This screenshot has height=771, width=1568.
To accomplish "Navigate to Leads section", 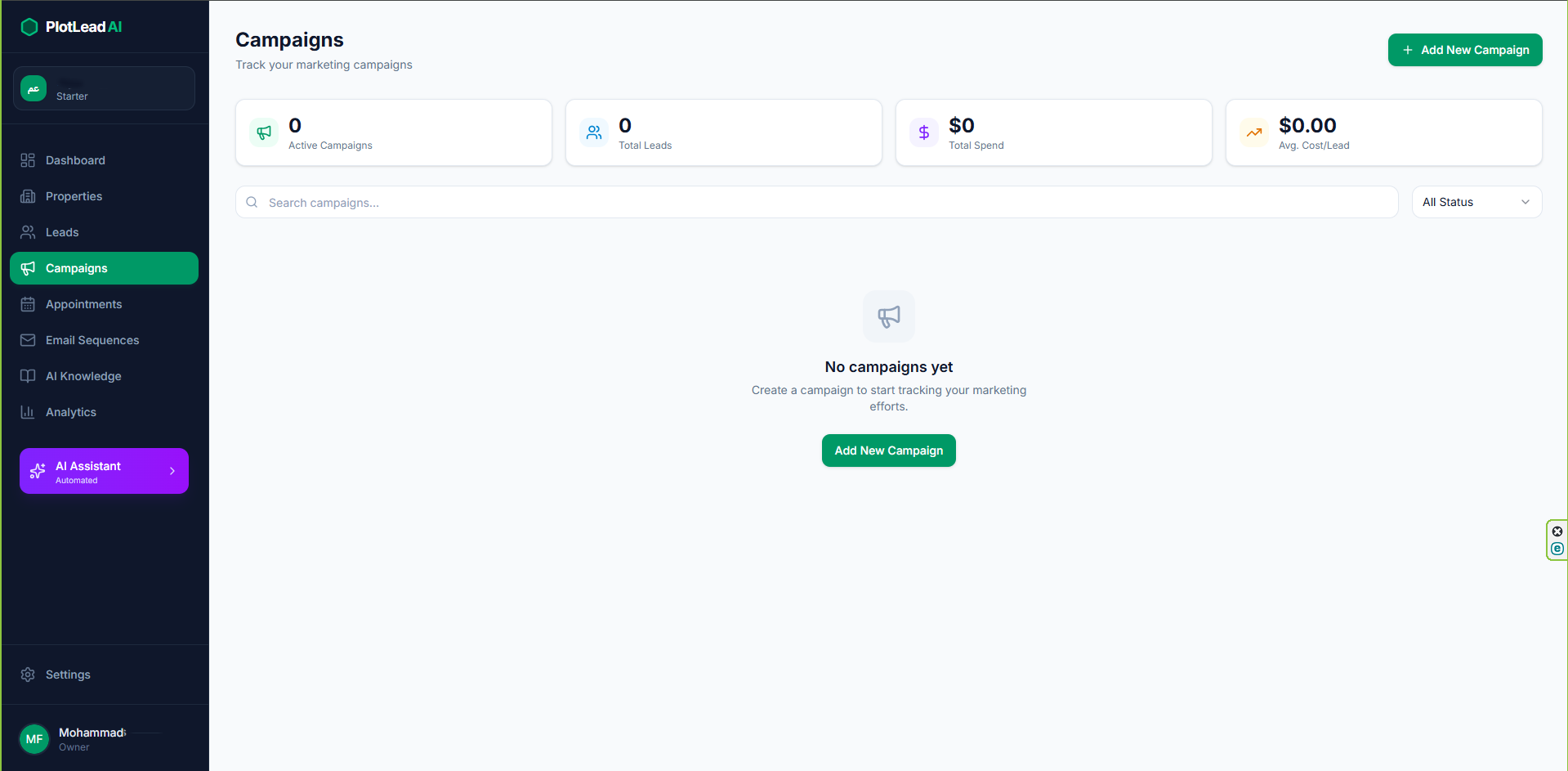I will pyautogui.click(x=104, y=232).
